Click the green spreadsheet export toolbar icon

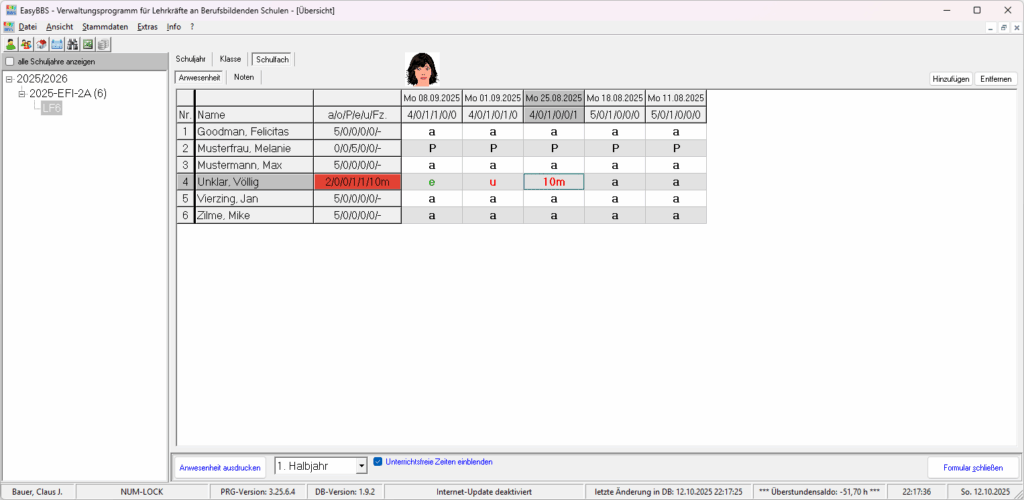point(88,44)
